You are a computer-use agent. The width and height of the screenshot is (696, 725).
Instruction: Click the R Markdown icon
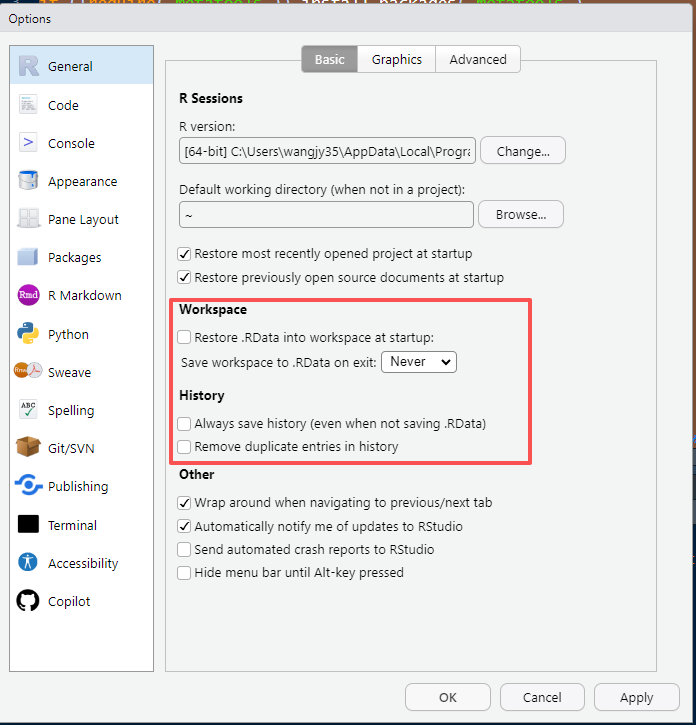coord(28,295)
